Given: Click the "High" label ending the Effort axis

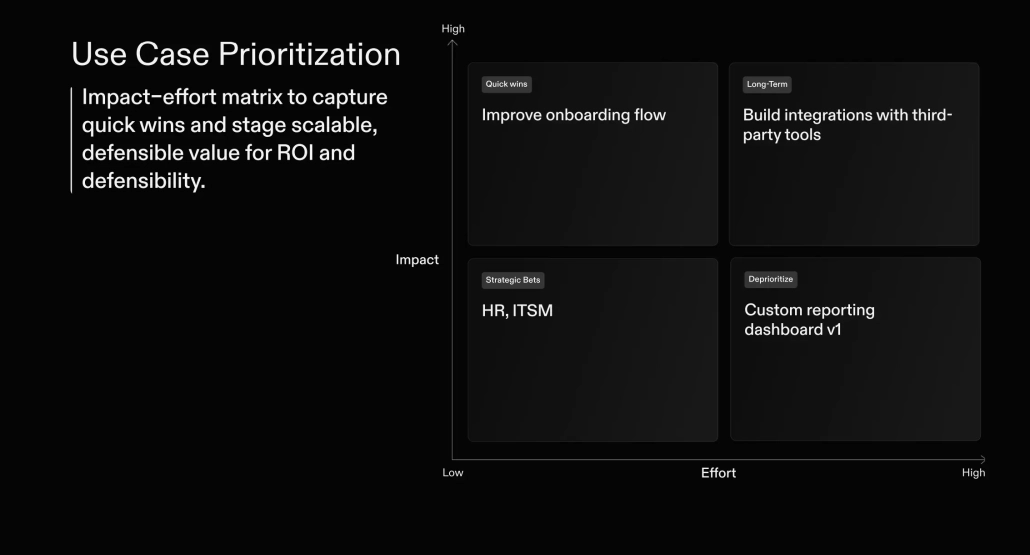Looking at the screenshot, I should click(x=973, y=473).
